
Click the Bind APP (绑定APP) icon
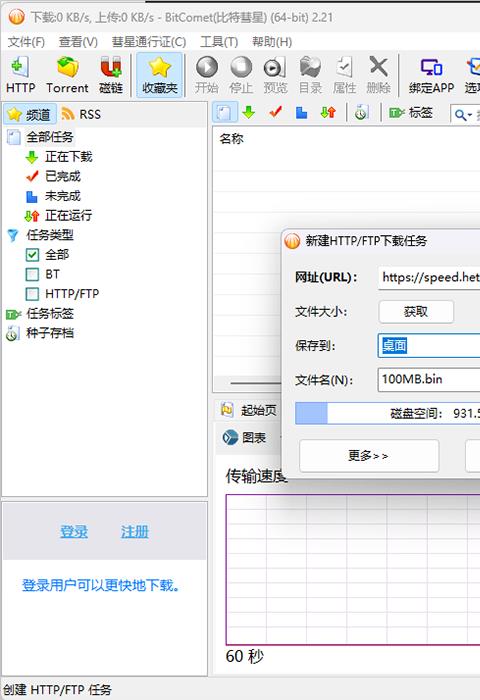431,75
